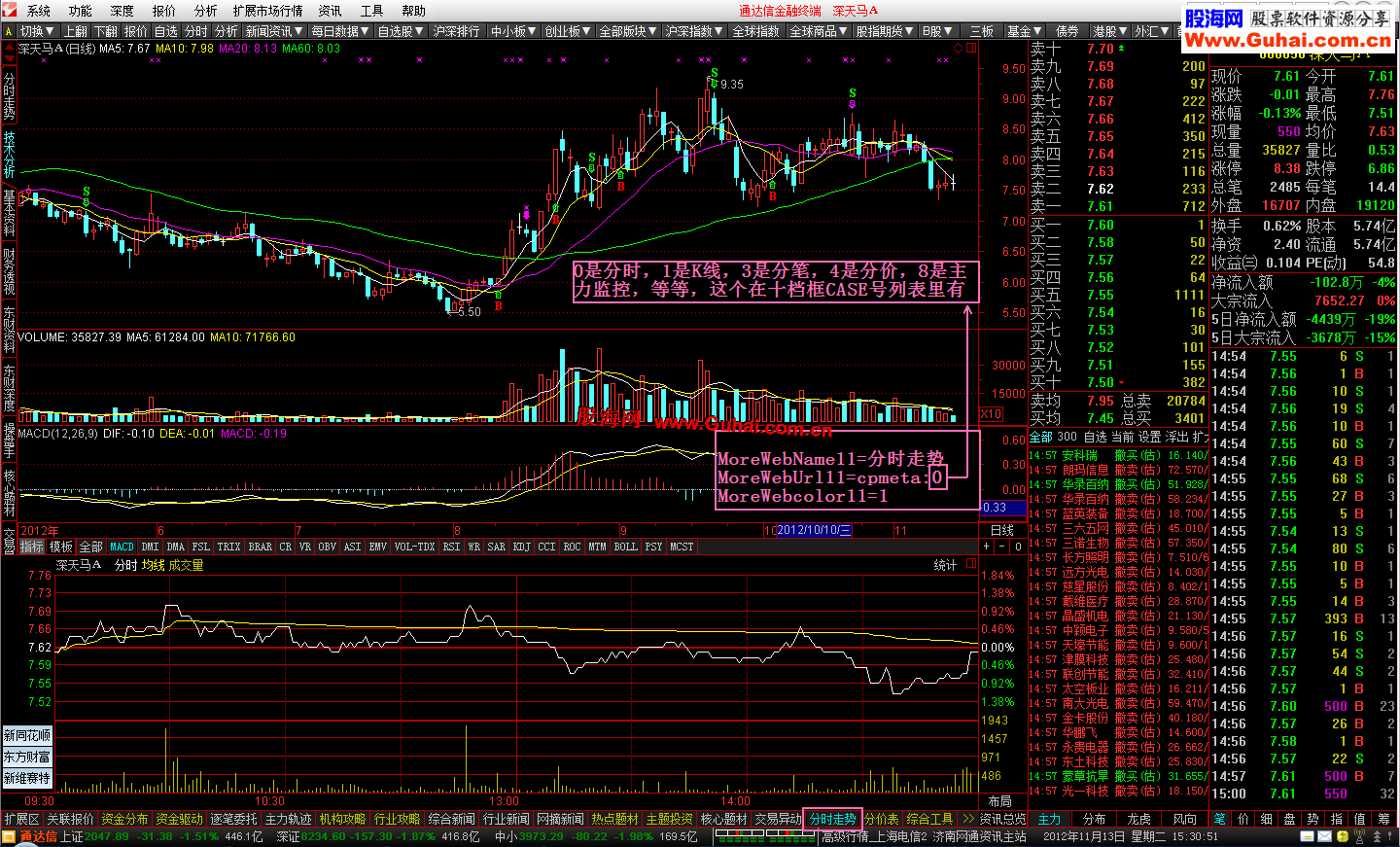The height and width of the screenshot is (847, 1400).
Task: Expand the 全部版块 dropdown
Action: (628, 31)
